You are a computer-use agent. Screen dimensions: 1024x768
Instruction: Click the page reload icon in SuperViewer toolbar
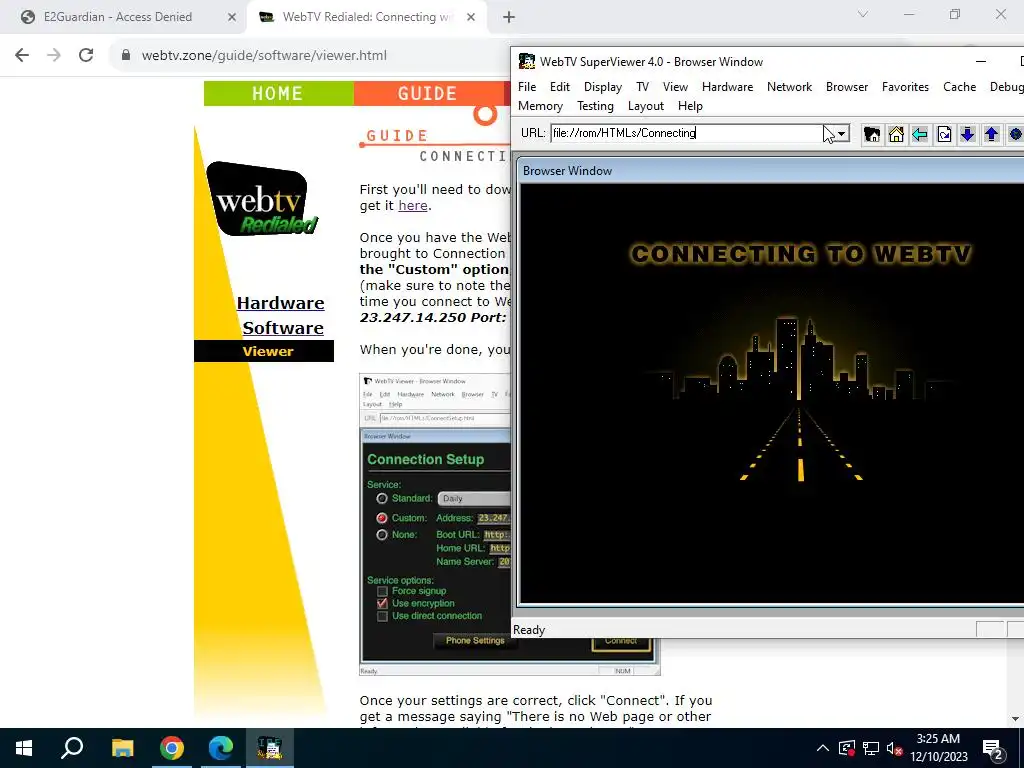click(944, 135)
